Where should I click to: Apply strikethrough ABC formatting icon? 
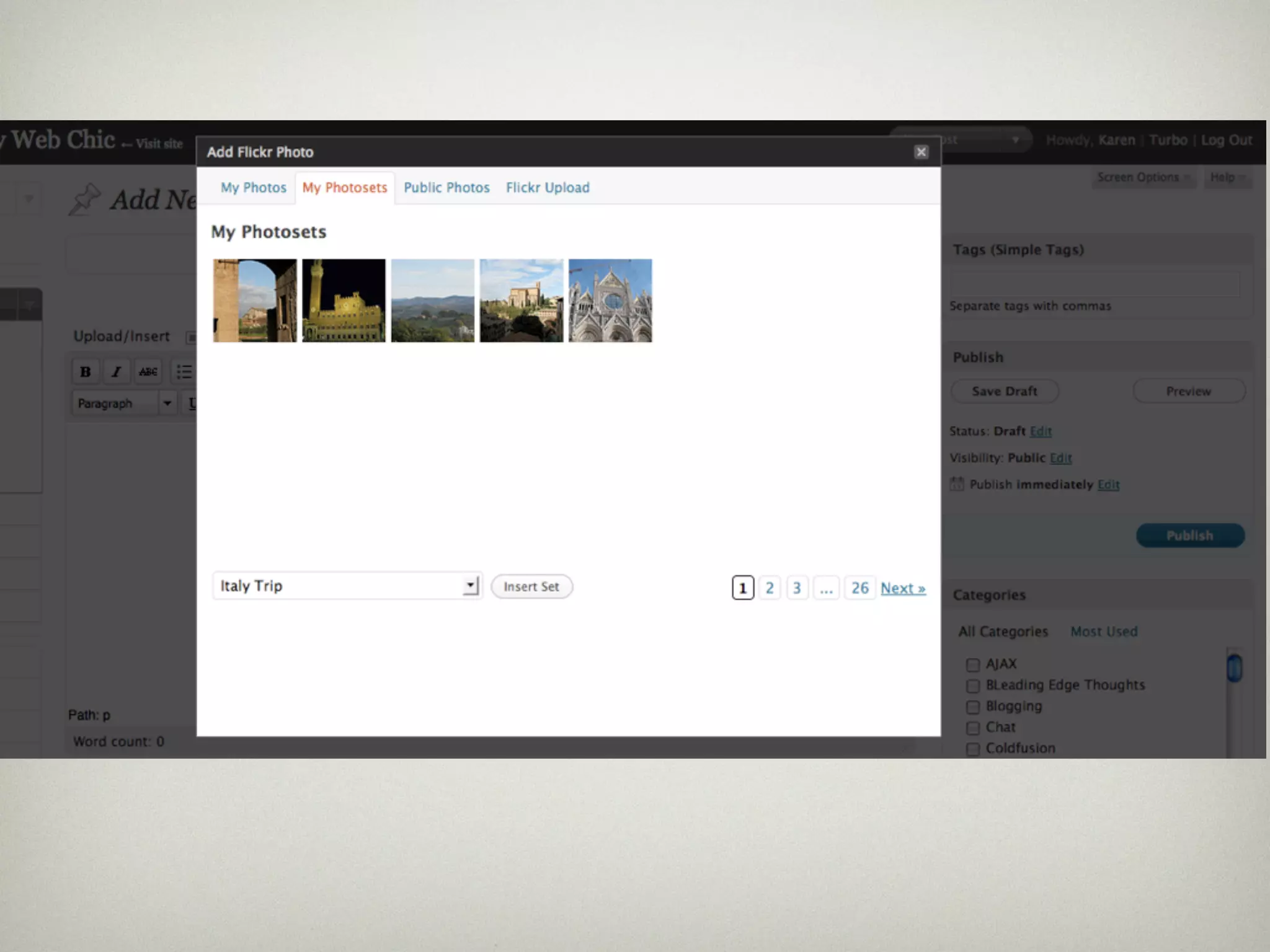coord(148,371)
